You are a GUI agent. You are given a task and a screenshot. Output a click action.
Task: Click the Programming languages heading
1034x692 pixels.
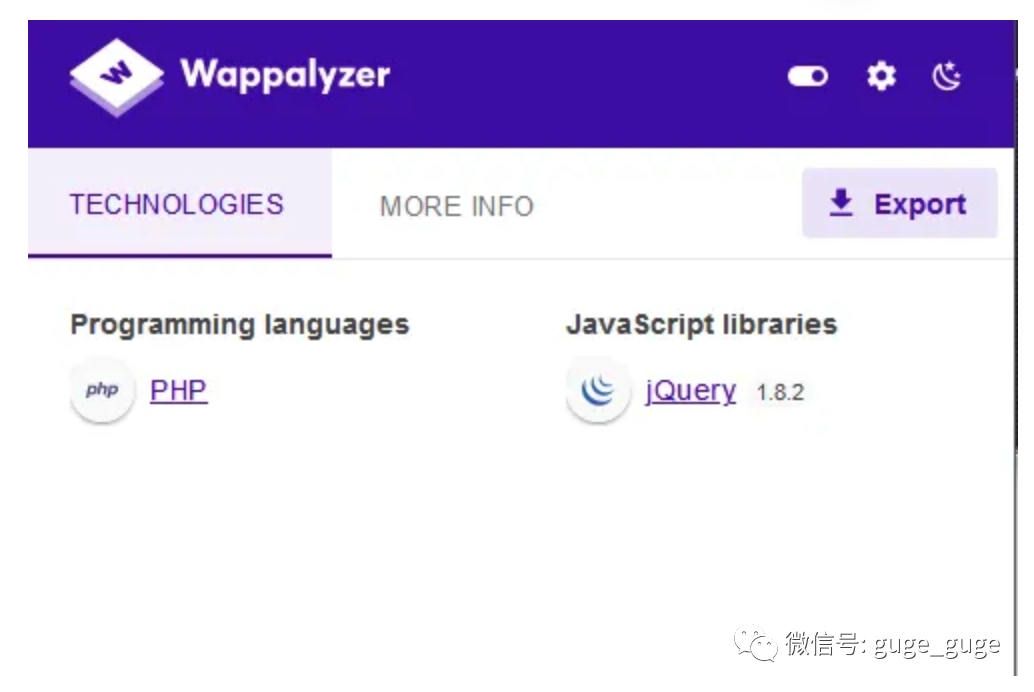pyautogui.click(x=240, y=325)
